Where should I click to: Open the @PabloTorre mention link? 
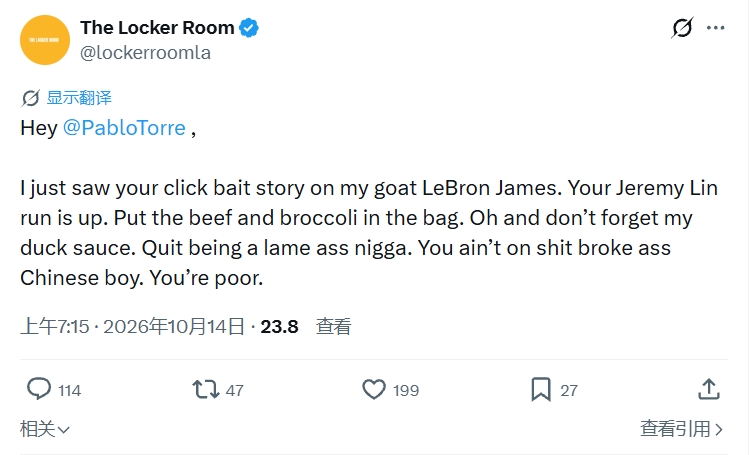click(x=124, y=128)
